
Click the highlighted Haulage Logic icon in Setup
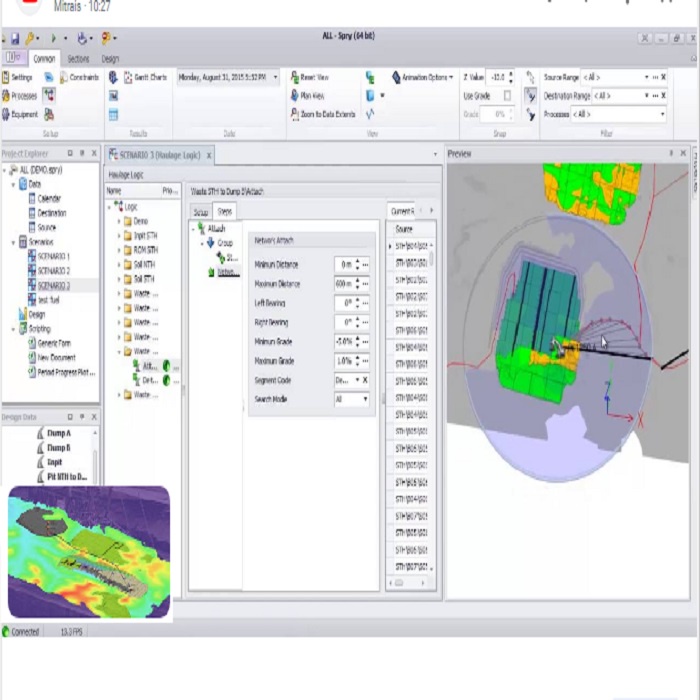point(49,95)
